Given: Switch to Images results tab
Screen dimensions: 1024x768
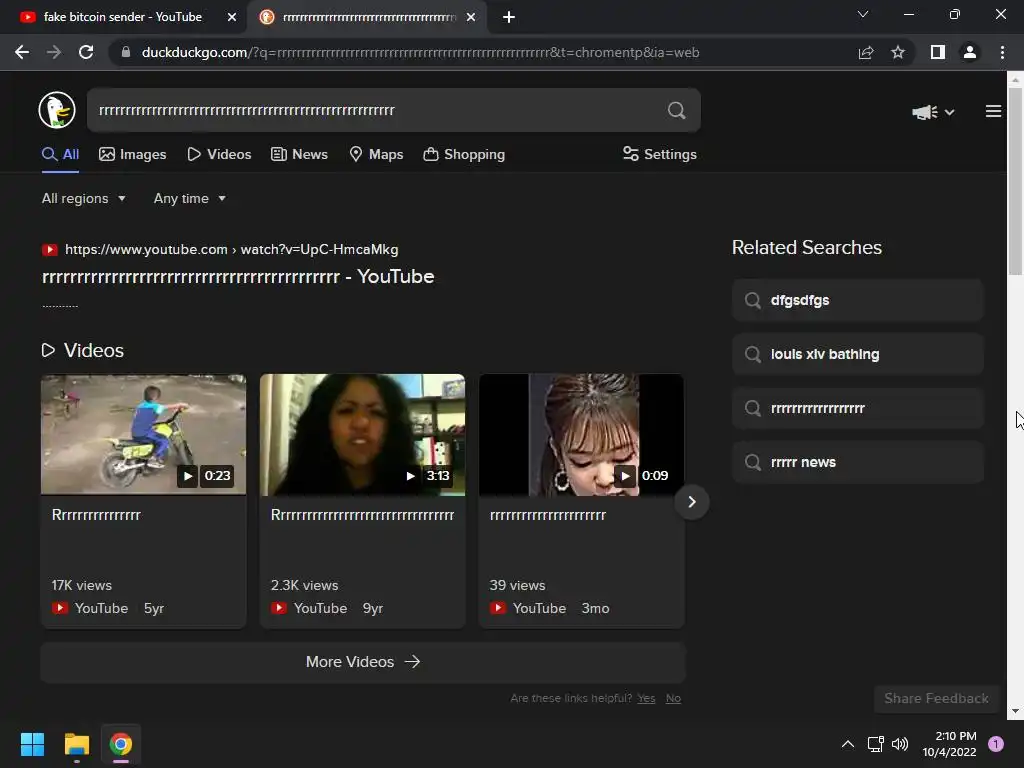Looking at the screenshot, I should [133, 154].
